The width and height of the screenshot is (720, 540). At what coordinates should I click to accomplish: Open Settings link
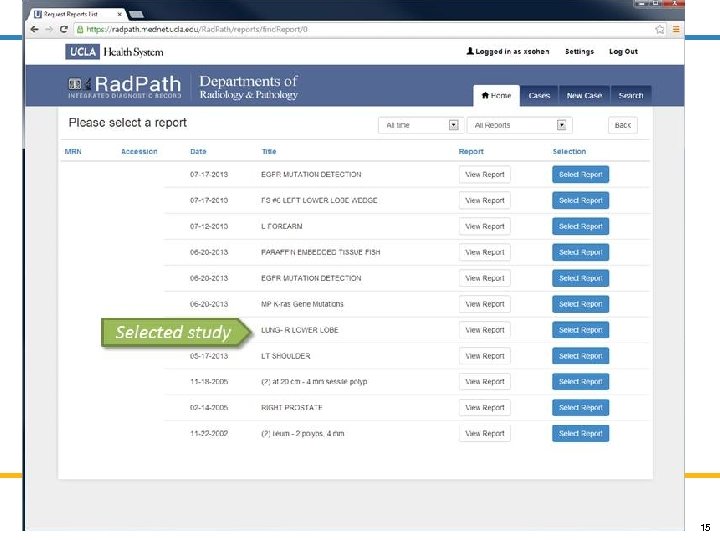tap(579, 51)
